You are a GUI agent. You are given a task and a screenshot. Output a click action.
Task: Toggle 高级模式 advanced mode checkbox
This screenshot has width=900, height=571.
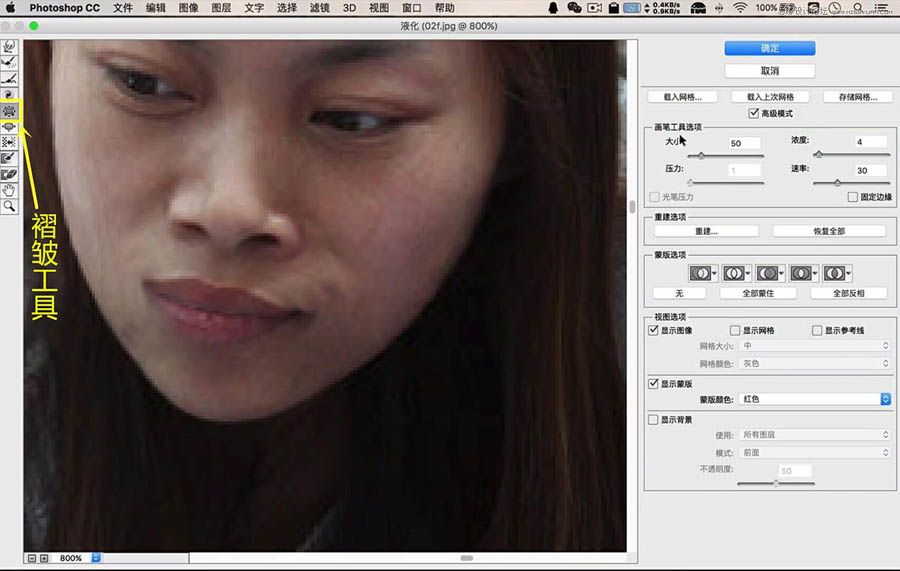coord(754,113)
